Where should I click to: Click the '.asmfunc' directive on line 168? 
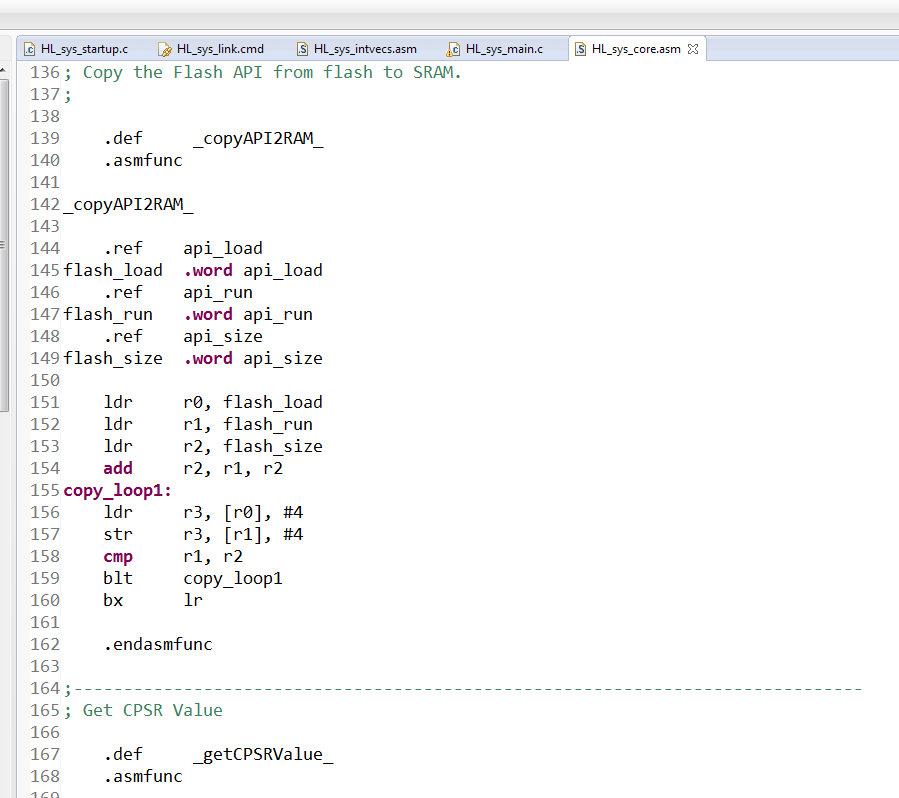[143, 777]
